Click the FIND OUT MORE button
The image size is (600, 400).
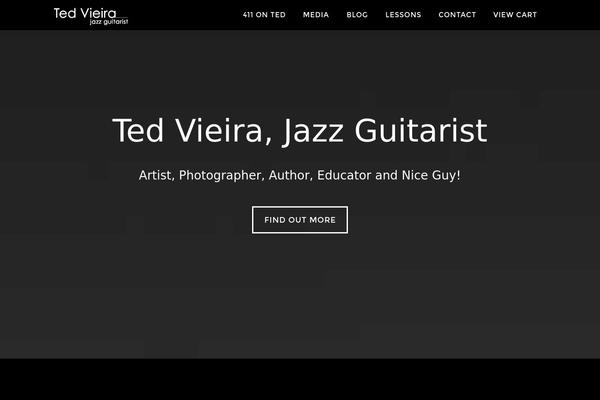click(x=300, y=220)
